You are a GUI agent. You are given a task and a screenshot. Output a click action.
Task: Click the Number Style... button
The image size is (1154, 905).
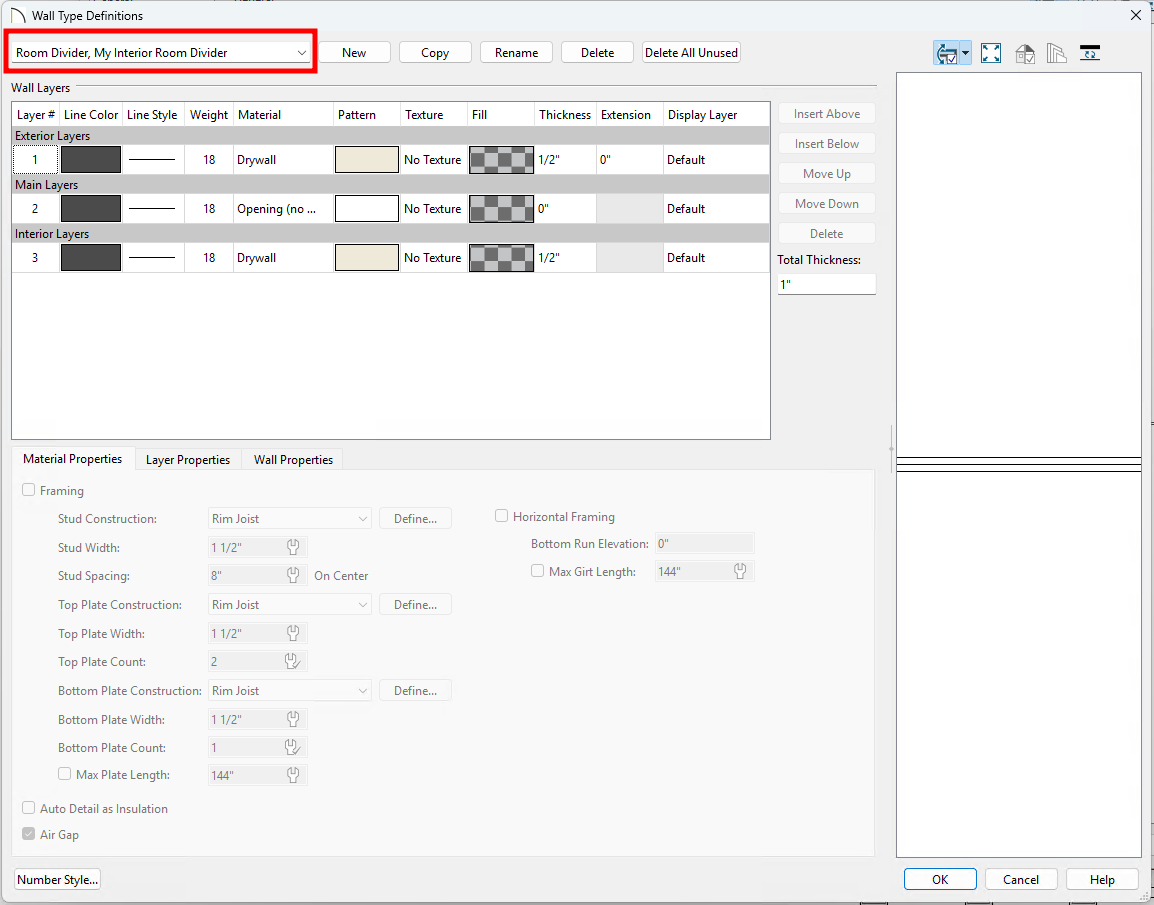click(58, 880)
